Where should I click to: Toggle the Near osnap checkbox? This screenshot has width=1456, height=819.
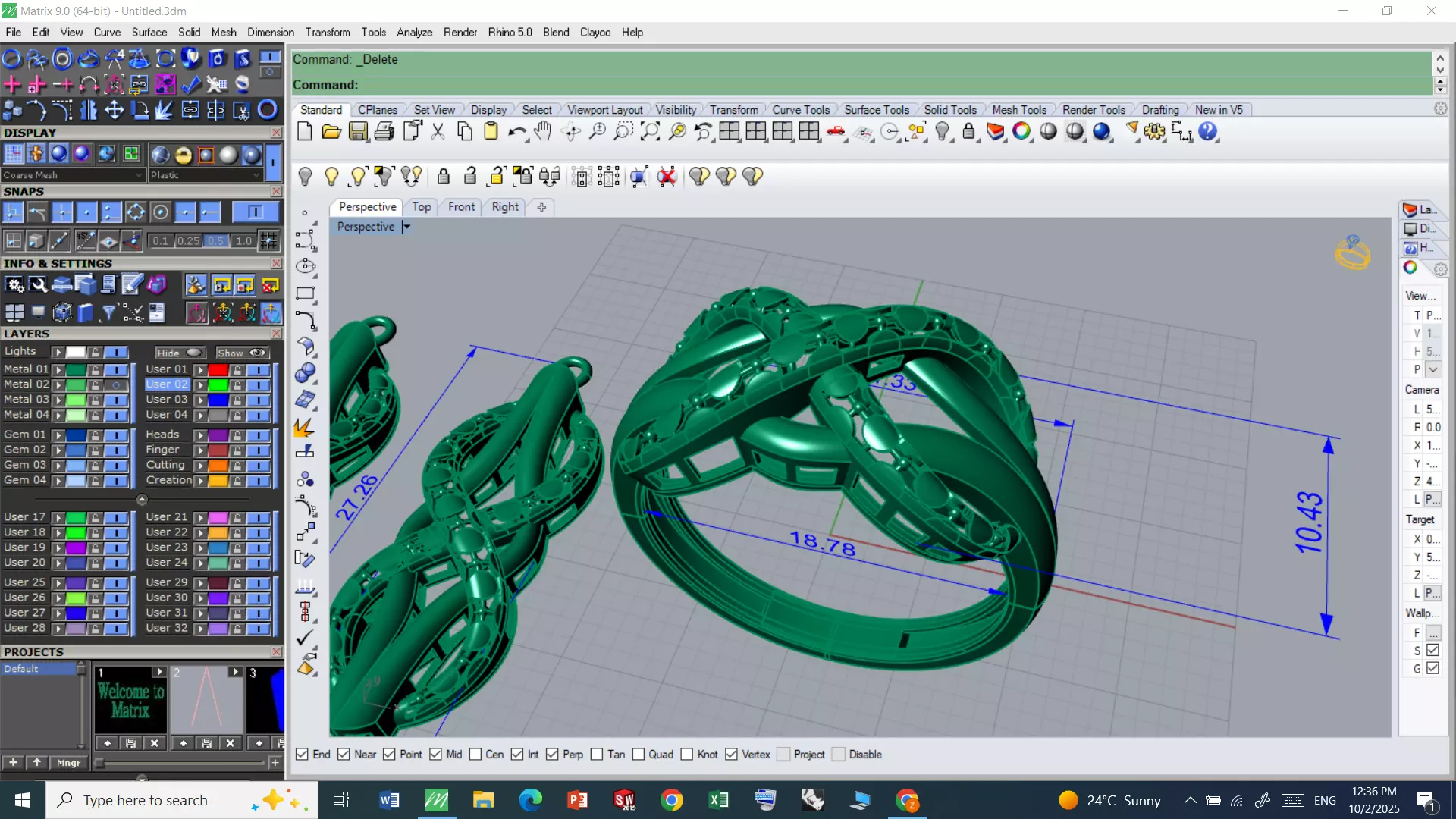(344, 755)
